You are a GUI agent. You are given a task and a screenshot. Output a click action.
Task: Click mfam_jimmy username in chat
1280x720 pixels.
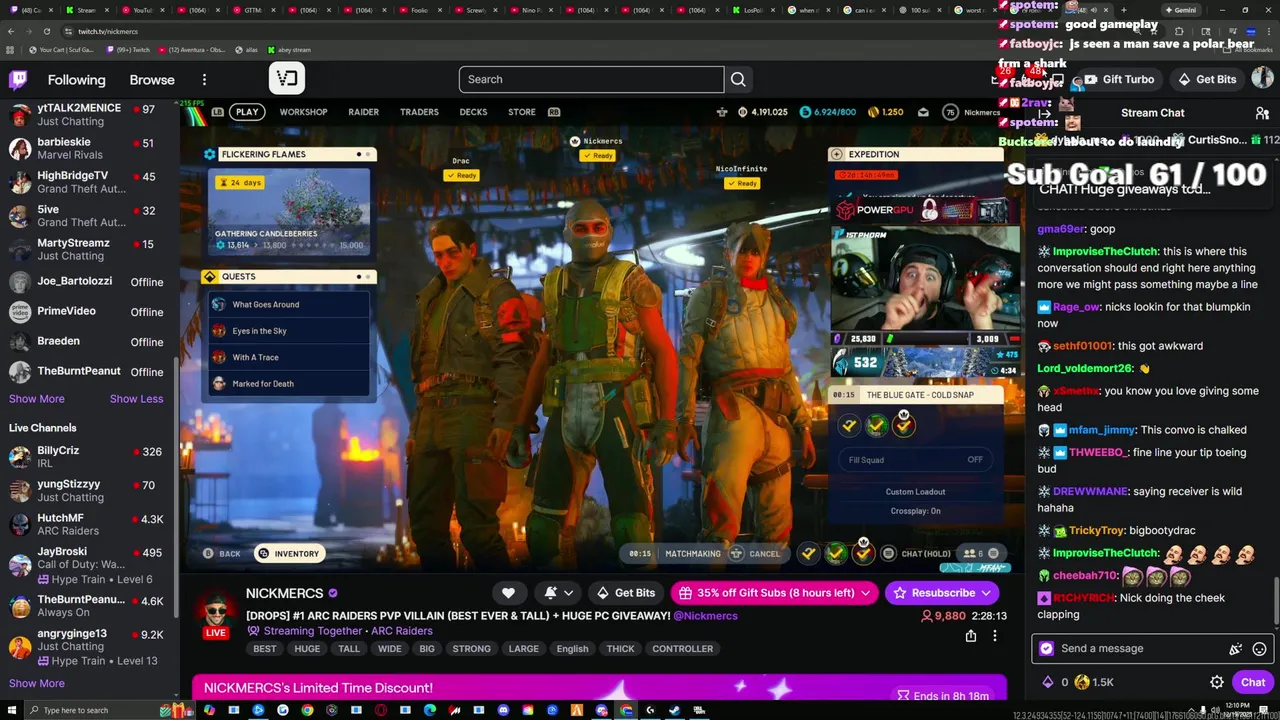[1102, 430]
